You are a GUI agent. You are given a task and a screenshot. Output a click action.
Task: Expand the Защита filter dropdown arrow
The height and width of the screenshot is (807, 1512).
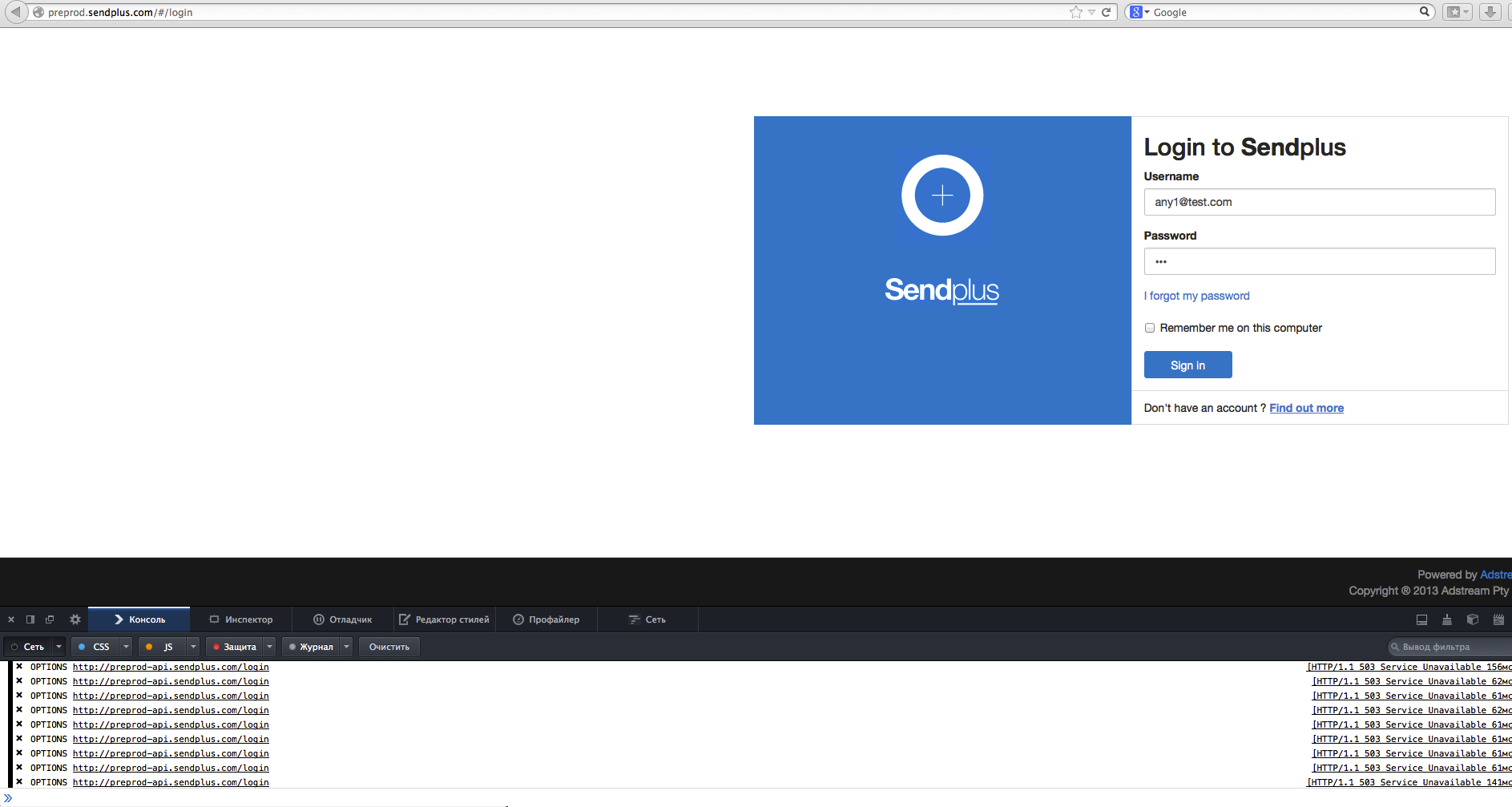(x=270, y=647)
